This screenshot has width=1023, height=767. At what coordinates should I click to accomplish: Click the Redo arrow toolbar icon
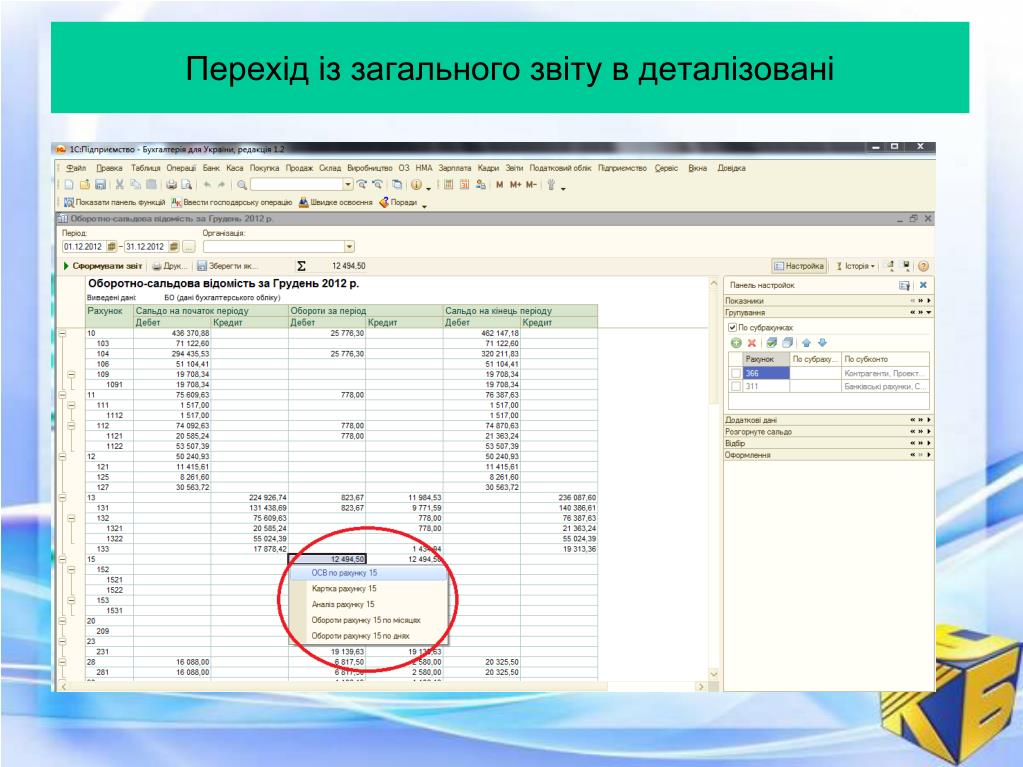click(222, 185)
